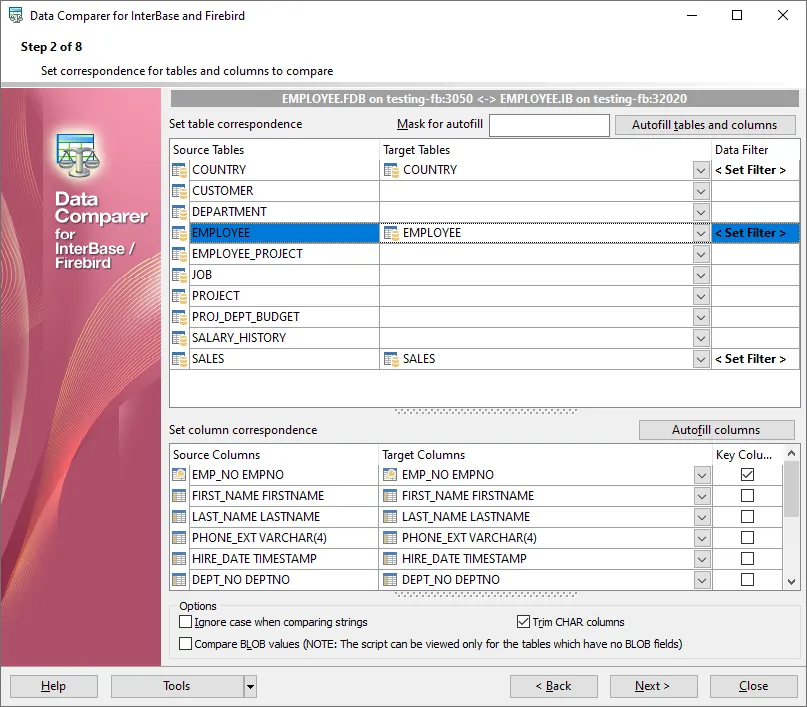Mark LAST_NAME as key column
The width and height of the screenshot is (807, 707).
pos(747,517)
